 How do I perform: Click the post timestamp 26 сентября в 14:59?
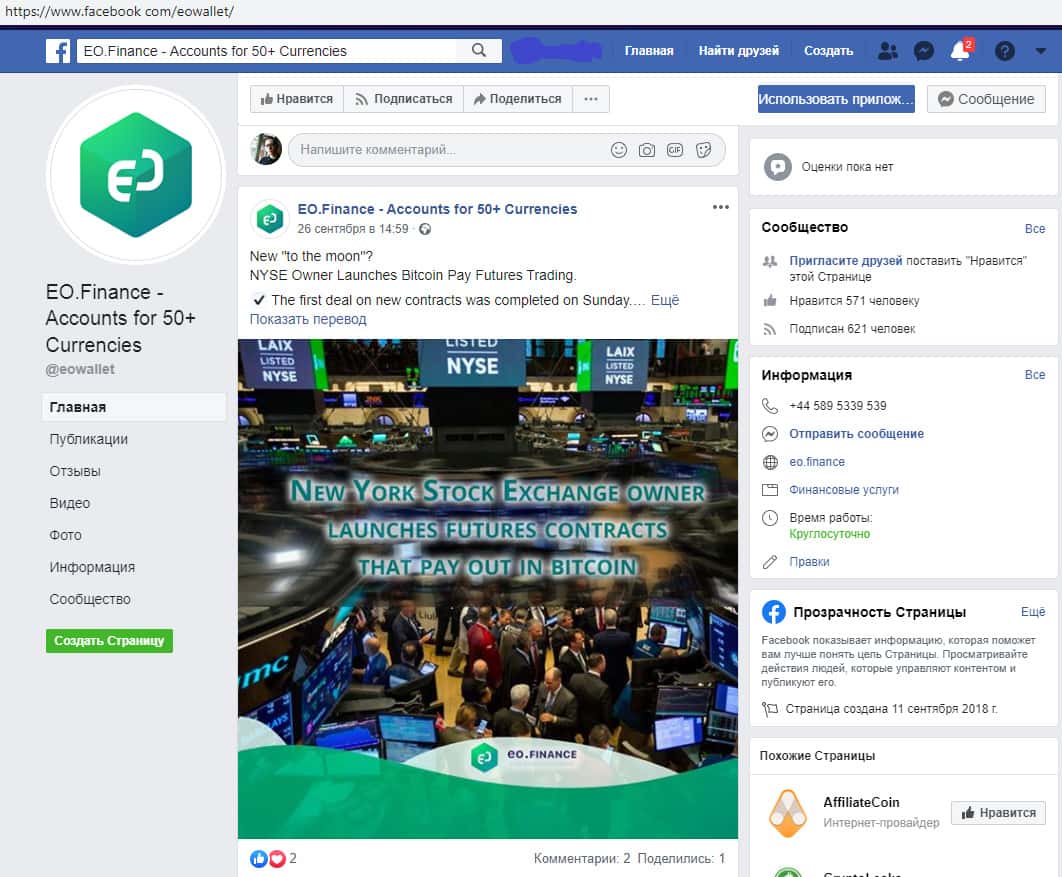click(x=353, y=229)
